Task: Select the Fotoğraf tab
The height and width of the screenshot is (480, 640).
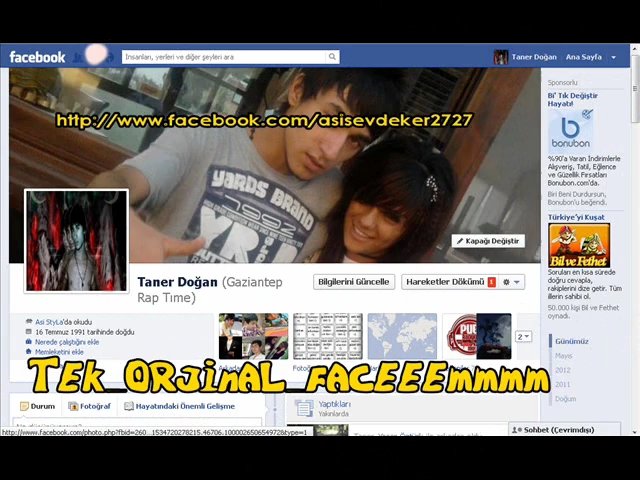Action: click(x=89, y=407)
